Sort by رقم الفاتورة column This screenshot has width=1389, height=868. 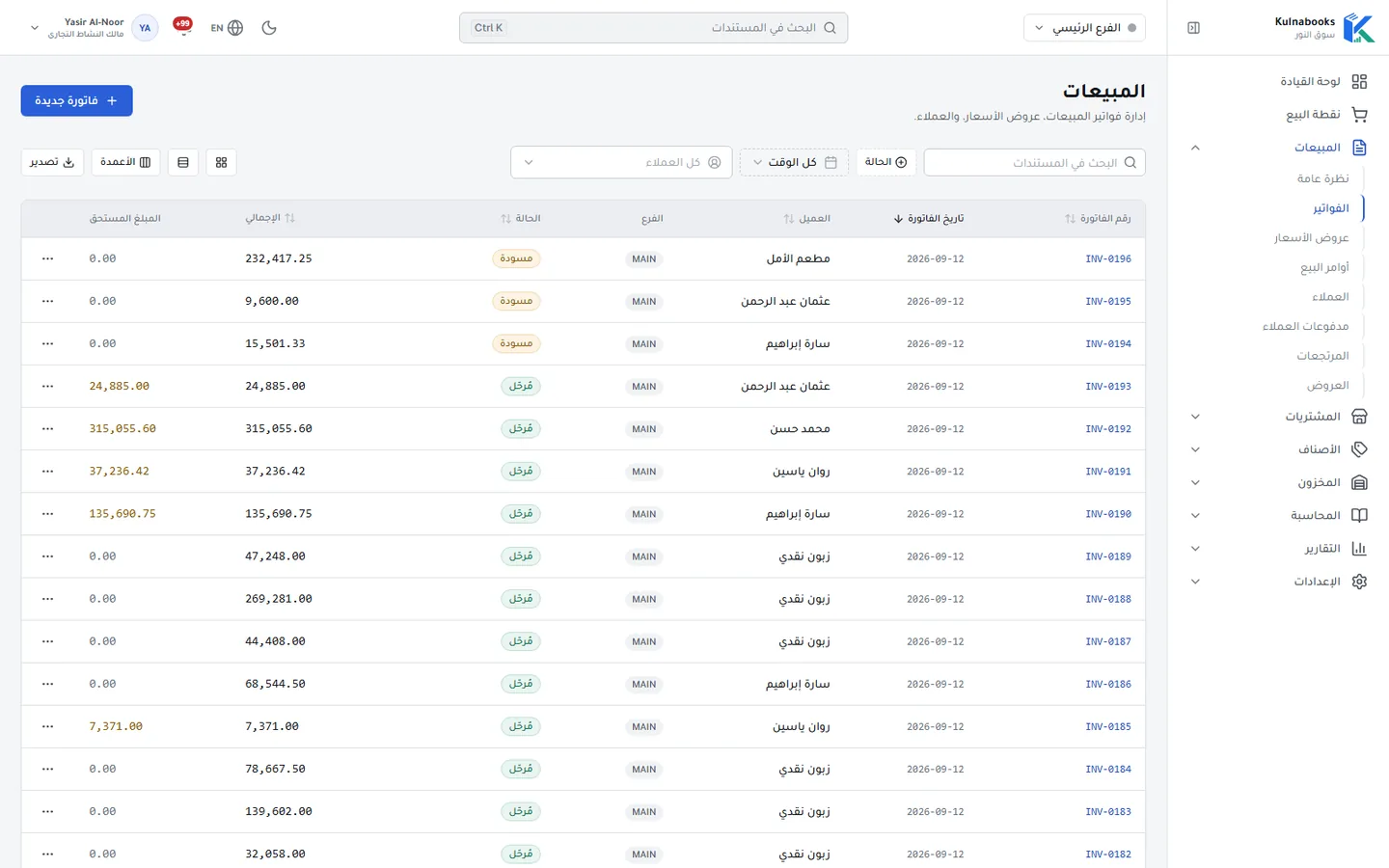pos(1098,219)
